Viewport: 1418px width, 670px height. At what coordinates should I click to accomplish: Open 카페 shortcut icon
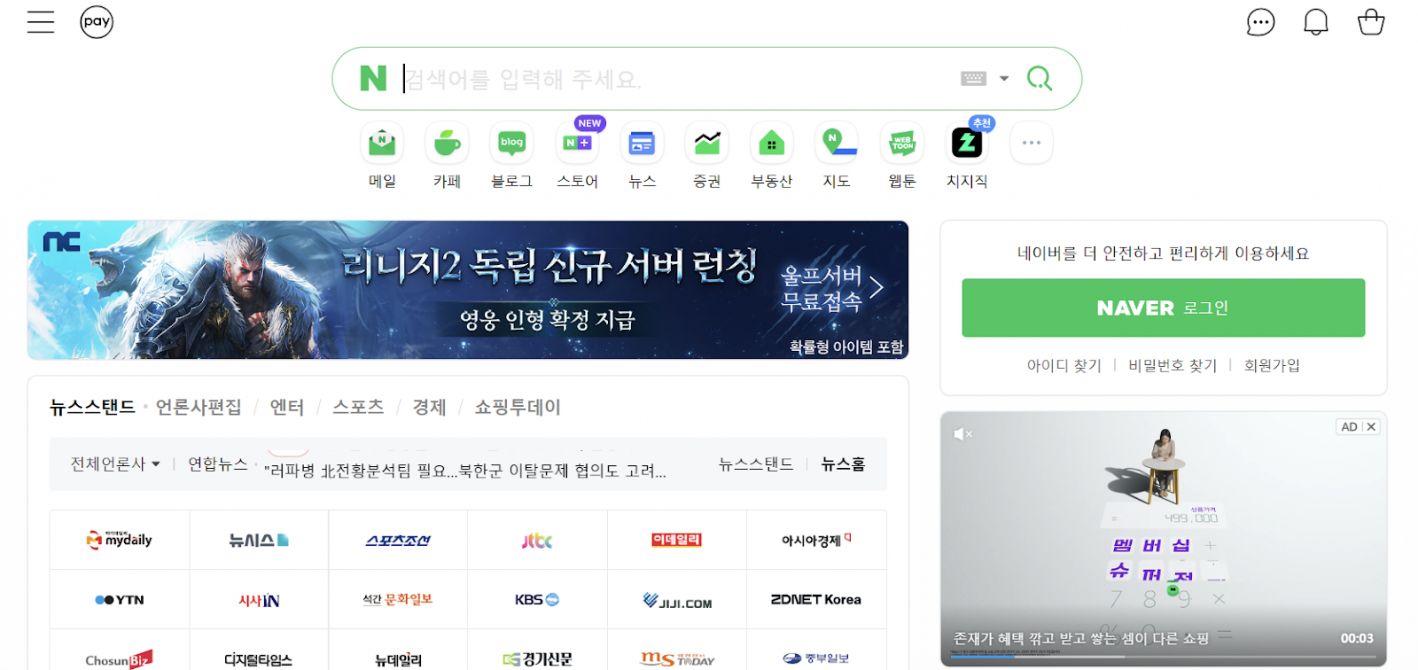point(447,143)
